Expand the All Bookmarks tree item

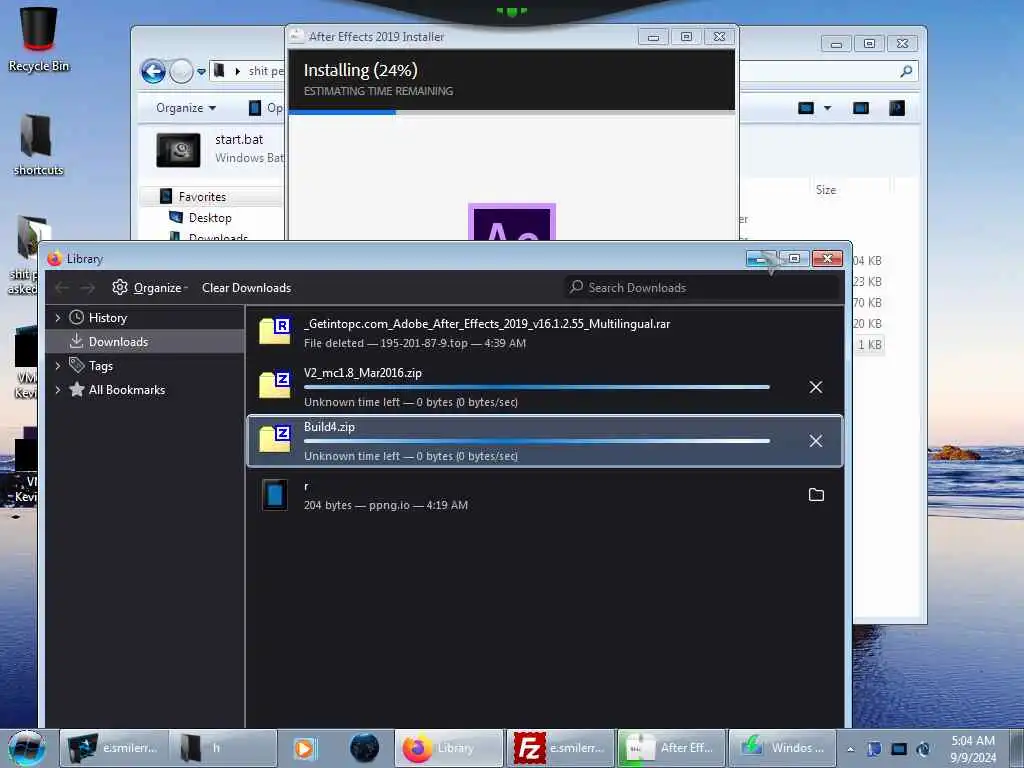[58, 390]
